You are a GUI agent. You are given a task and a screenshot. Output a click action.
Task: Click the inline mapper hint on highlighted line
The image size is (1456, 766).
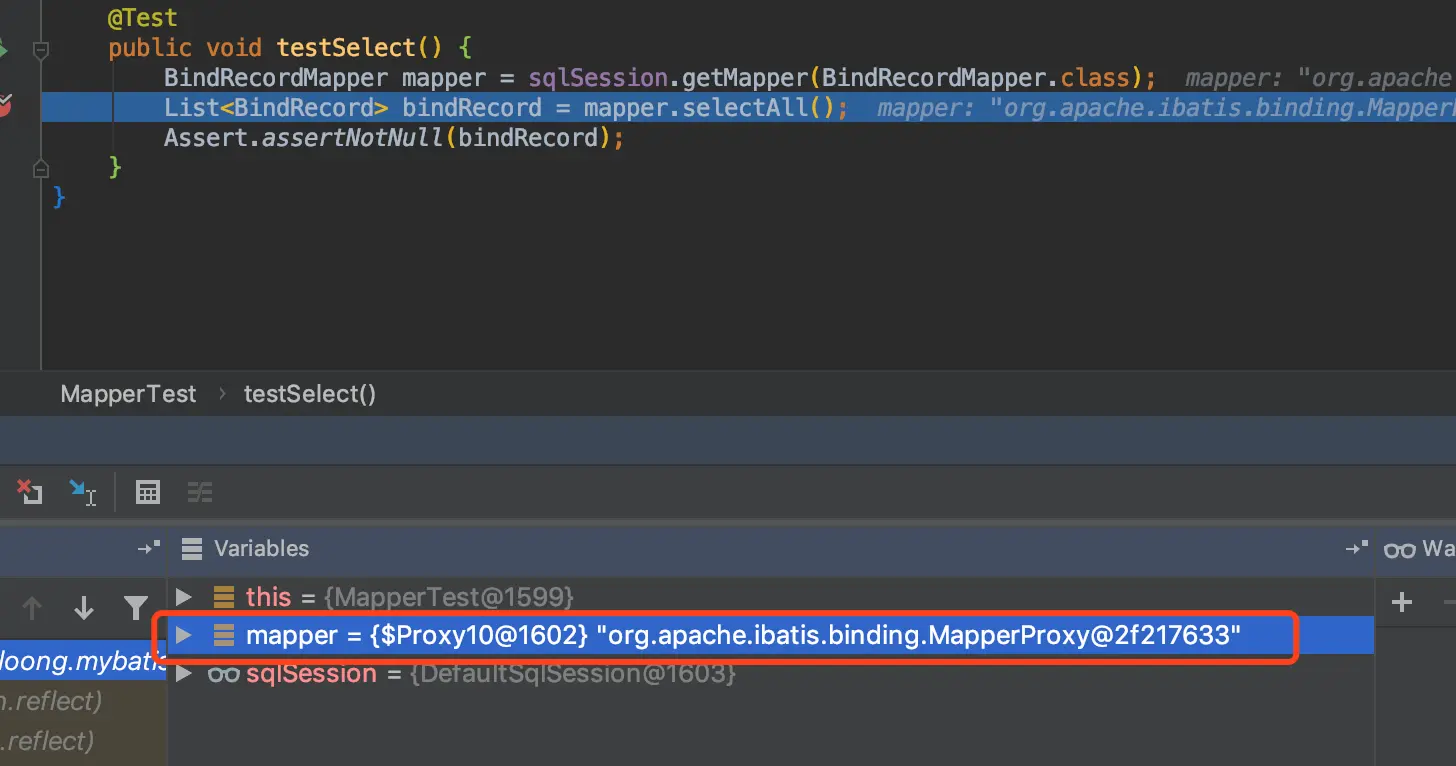pyautogui.click(x=1166, y=108)
